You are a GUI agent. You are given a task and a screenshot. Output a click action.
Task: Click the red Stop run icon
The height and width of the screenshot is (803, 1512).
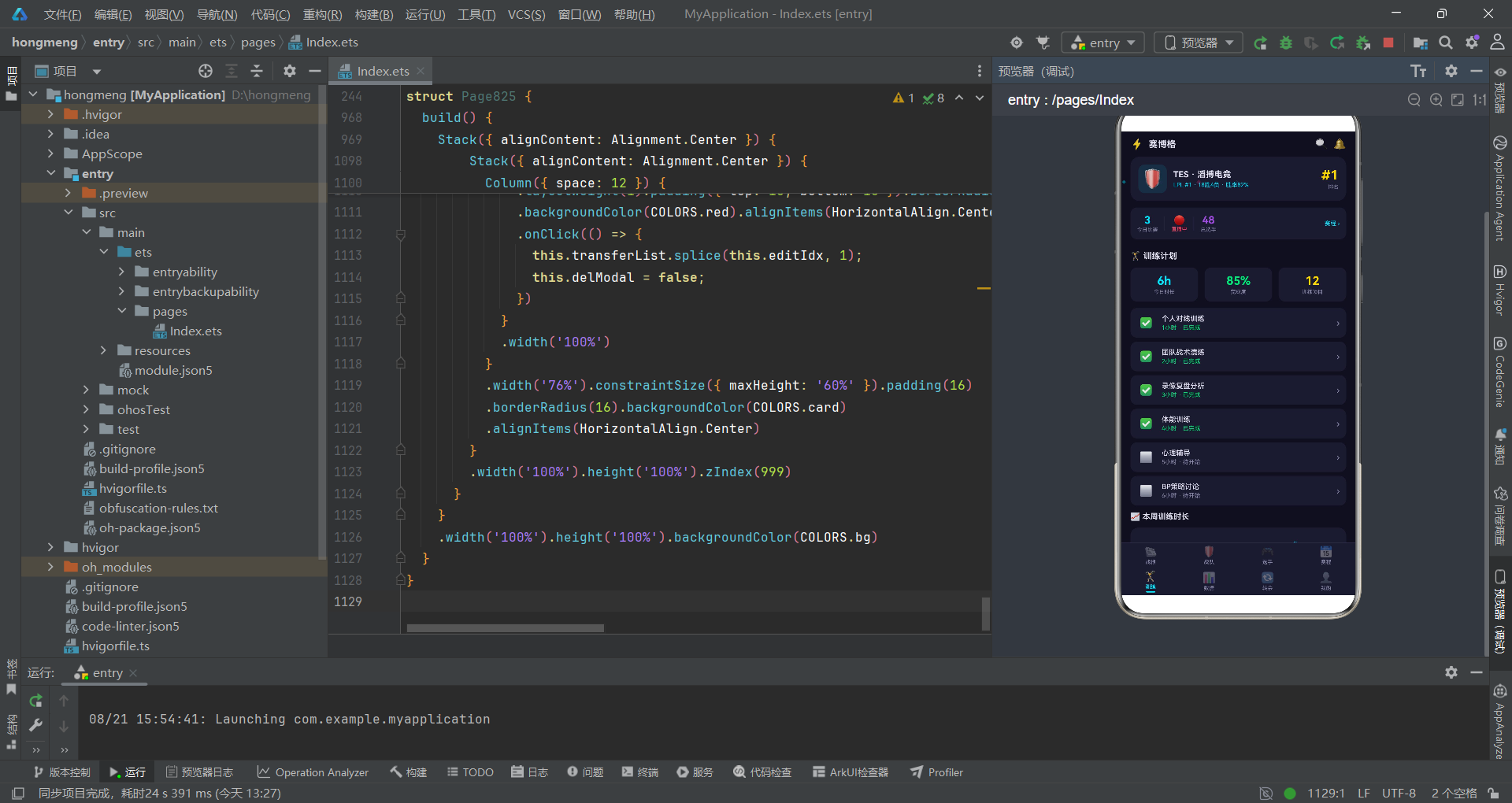1388,43
